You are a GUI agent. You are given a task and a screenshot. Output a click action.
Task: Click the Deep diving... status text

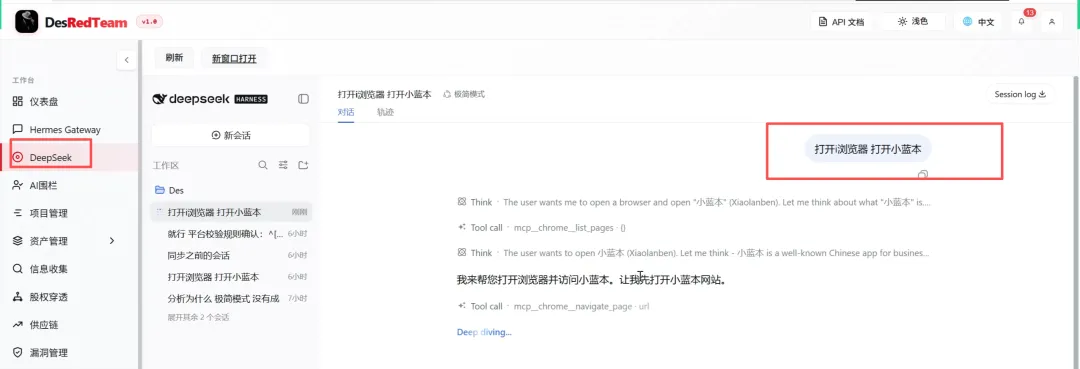[x=484, y=333]
